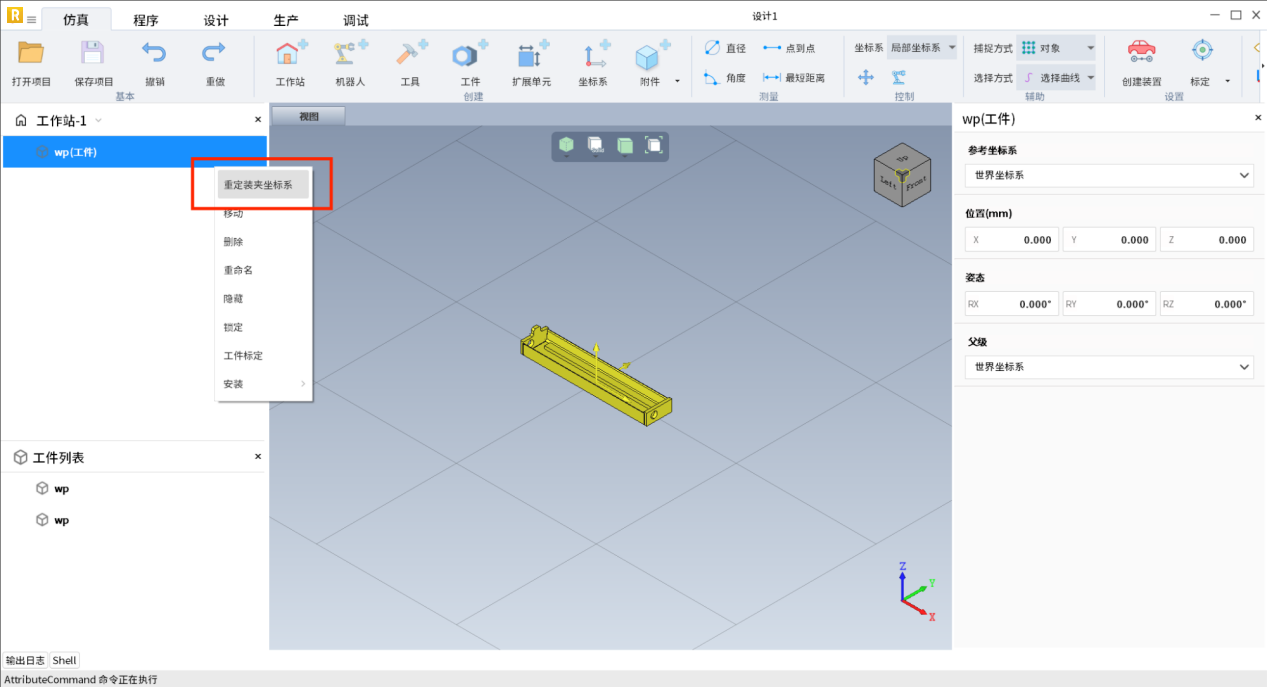Click the Shell button
The height and width of the screenshot is (687, 1267).
click(x=65, y=660)
